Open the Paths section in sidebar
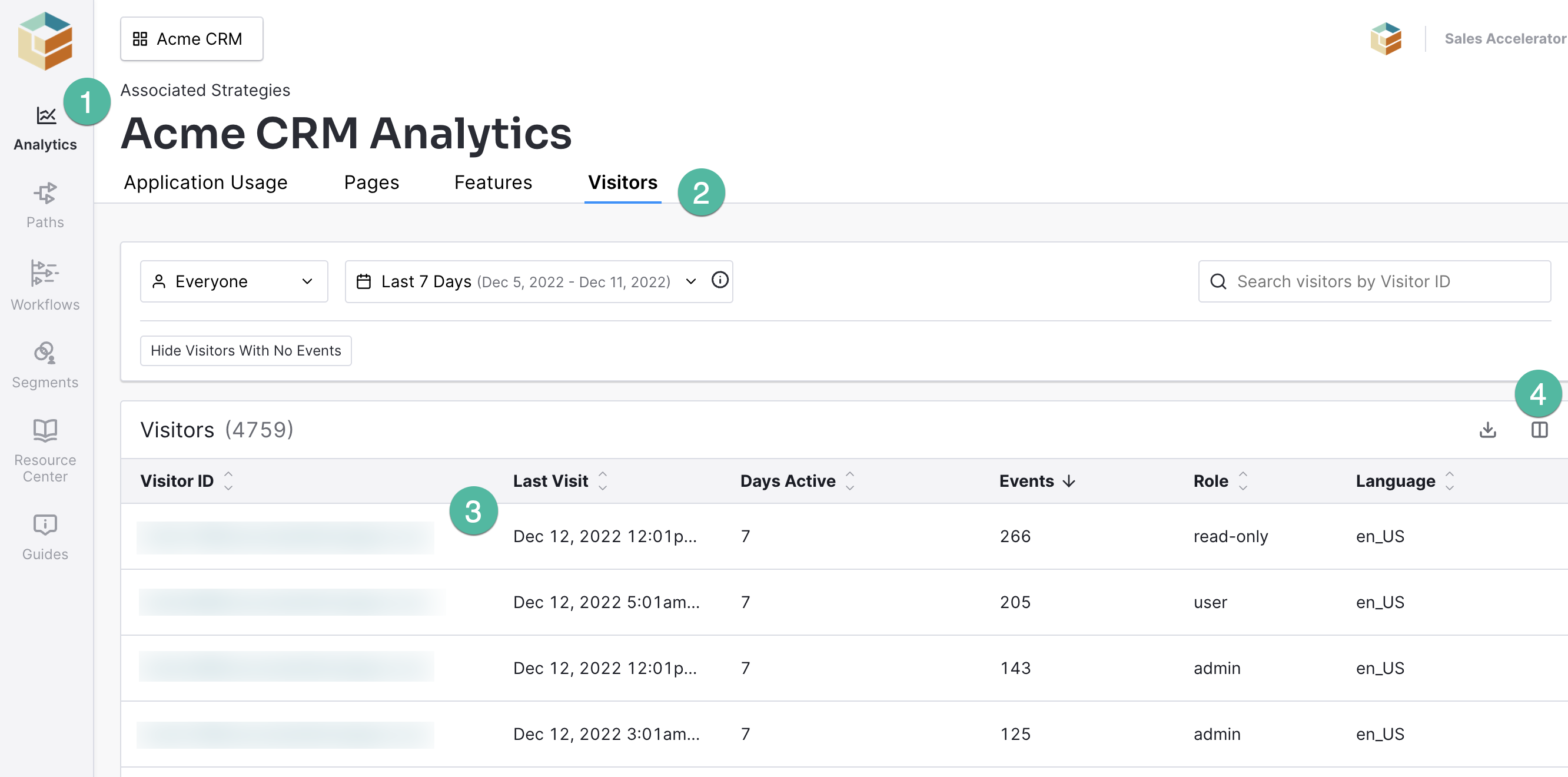 (x=45, y=206)
